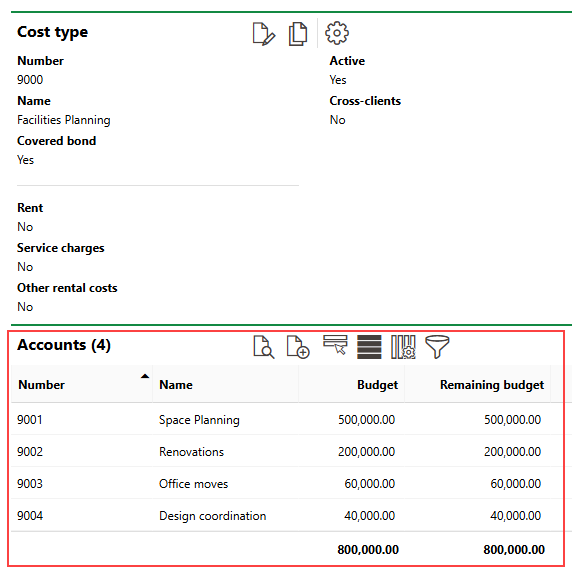This screenshot has height=571, width=572.
Task: Open Cost type settings gear
Action: click(337, 33)
